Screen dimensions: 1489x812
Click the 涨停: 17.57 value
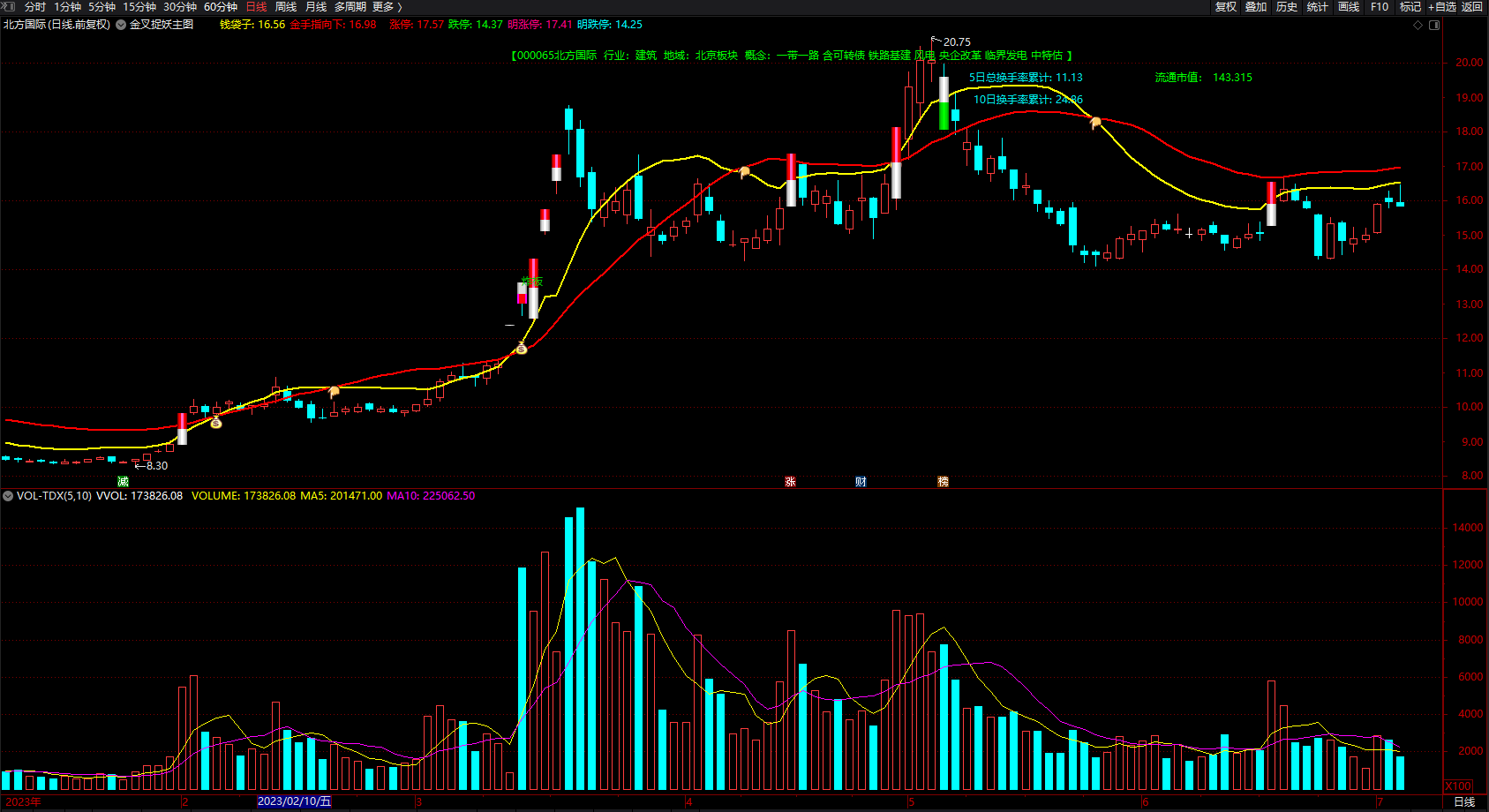click(x=417, y=25)
